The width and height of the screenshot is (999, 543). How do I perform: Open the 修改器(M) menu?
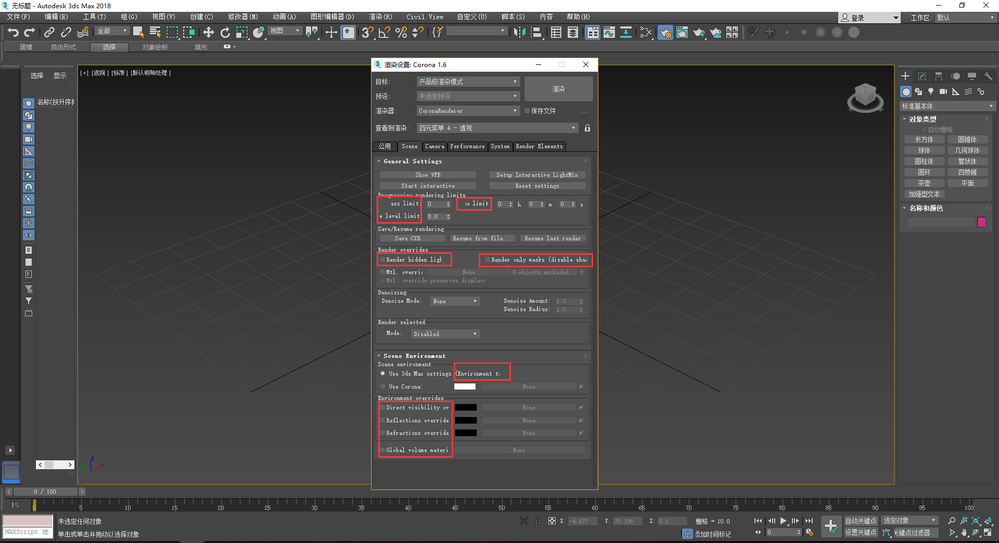point(243,17)
